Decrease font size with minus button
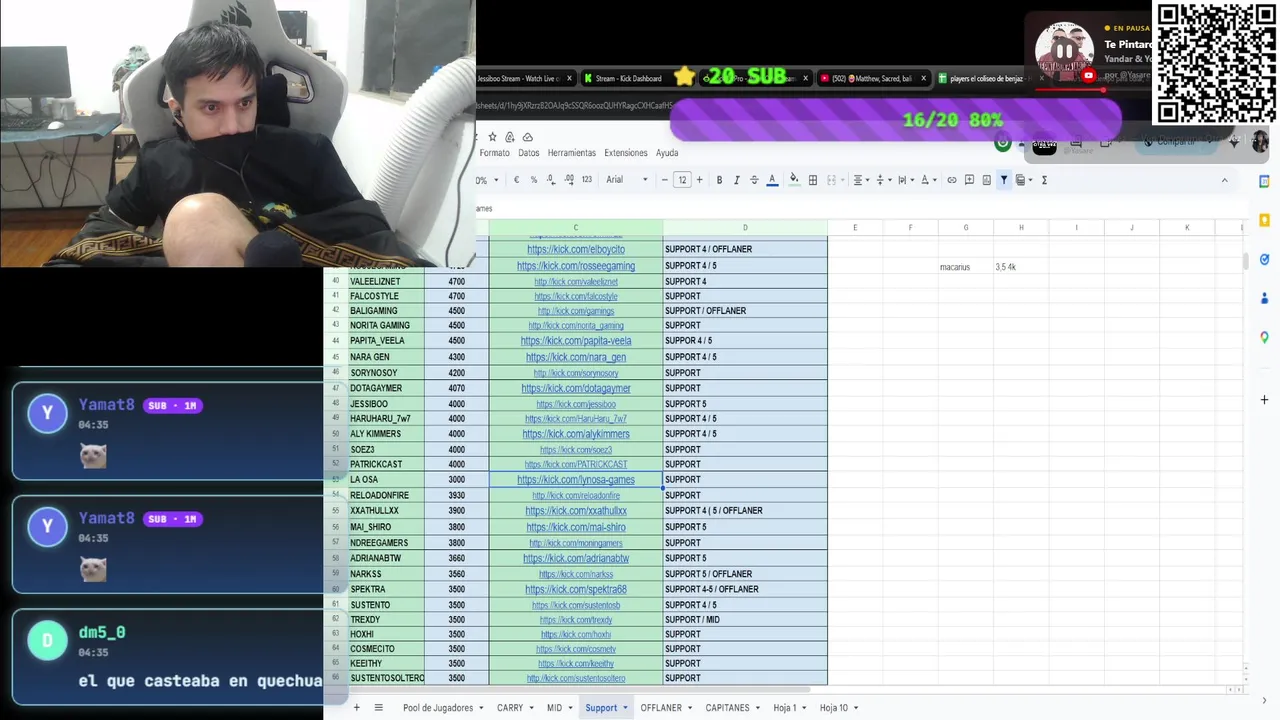This screenshot has width=1280, height=720. (x=664, y=180)
